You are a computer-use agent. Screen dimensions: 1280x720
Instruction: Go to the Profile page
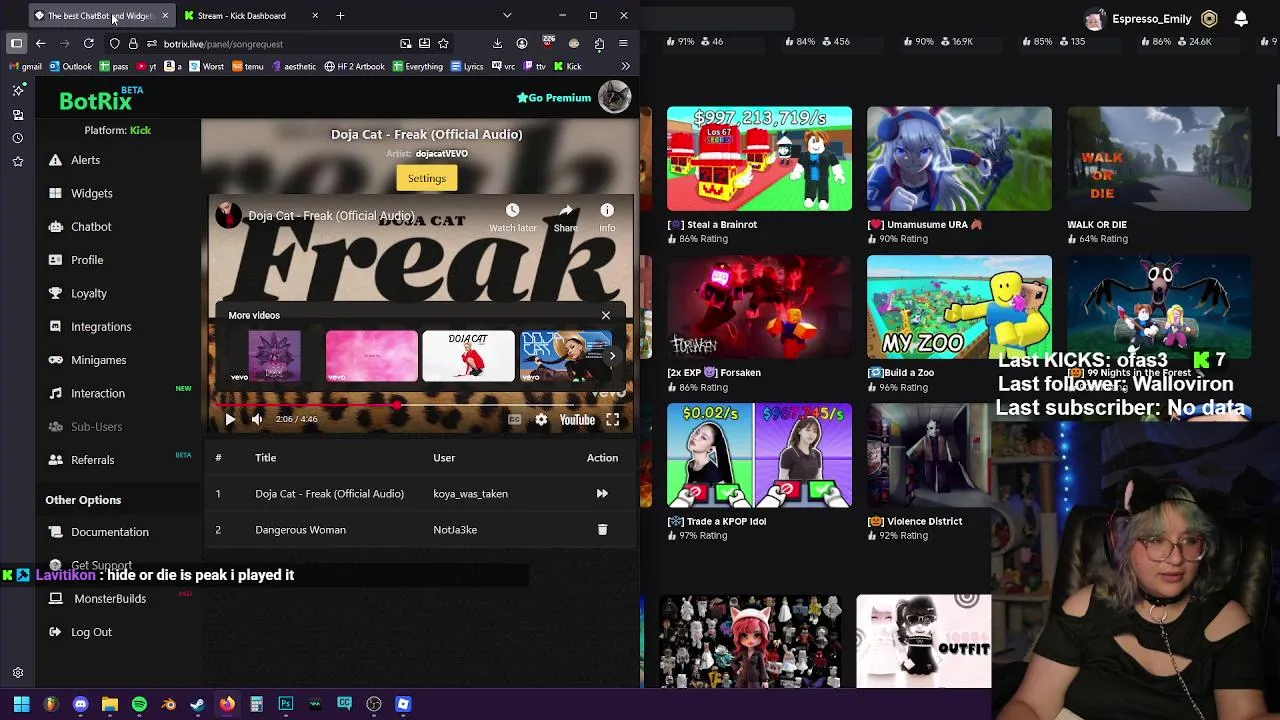click(x=87, y=260)
